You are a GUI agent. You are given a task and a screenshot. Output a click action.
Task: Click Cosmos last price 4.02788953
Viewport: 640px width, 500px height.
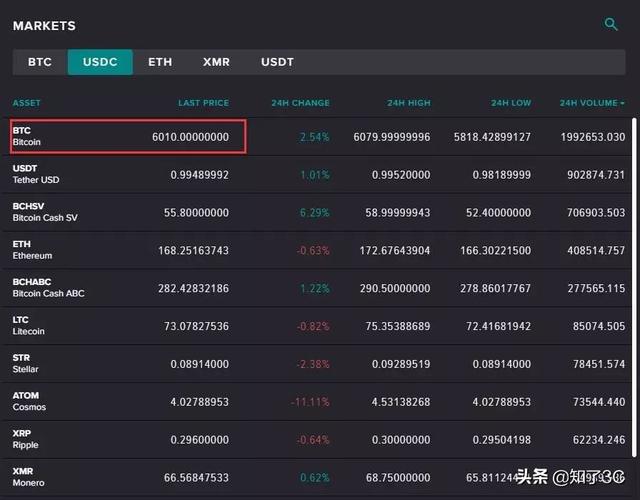pyautogui.click(x=200, y=402)
